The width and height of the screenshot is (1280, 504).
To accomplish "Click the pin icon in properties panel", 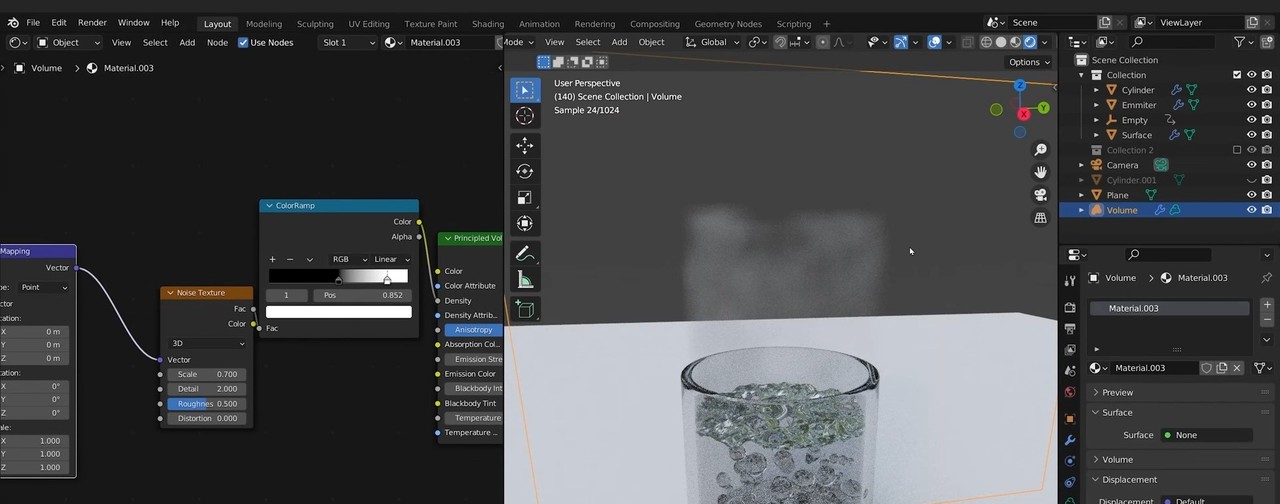I will (x=1266, y=277).
